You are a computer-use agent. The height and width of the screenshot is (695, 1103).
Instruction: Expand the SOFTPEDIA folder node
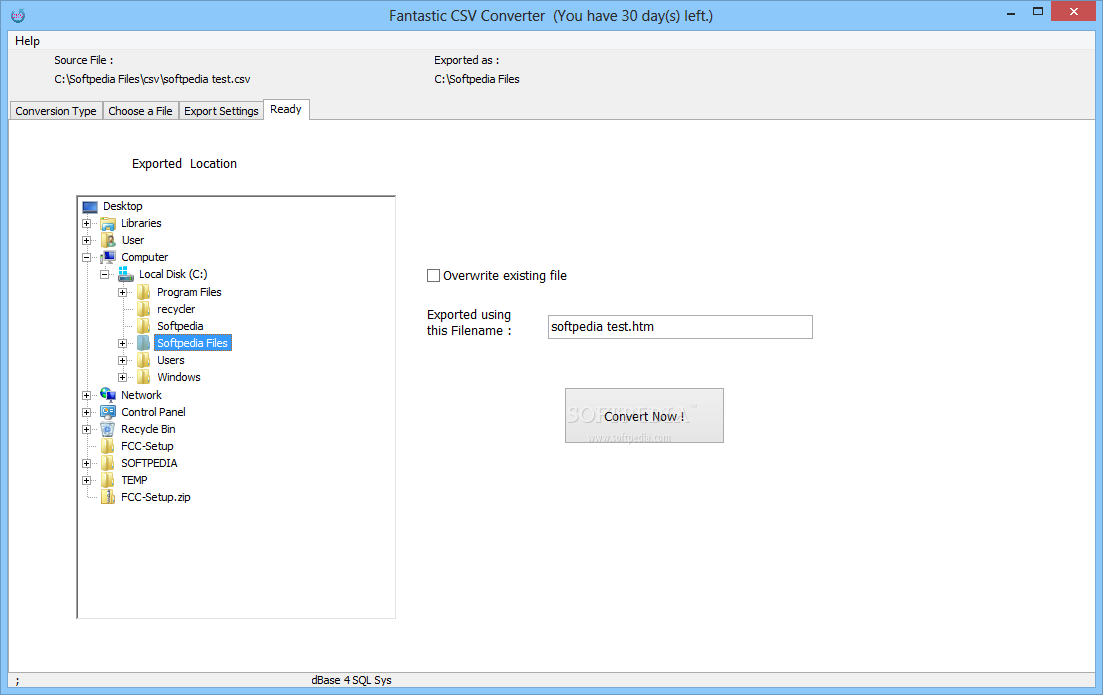pyautogui.click(x=87, y=463)
